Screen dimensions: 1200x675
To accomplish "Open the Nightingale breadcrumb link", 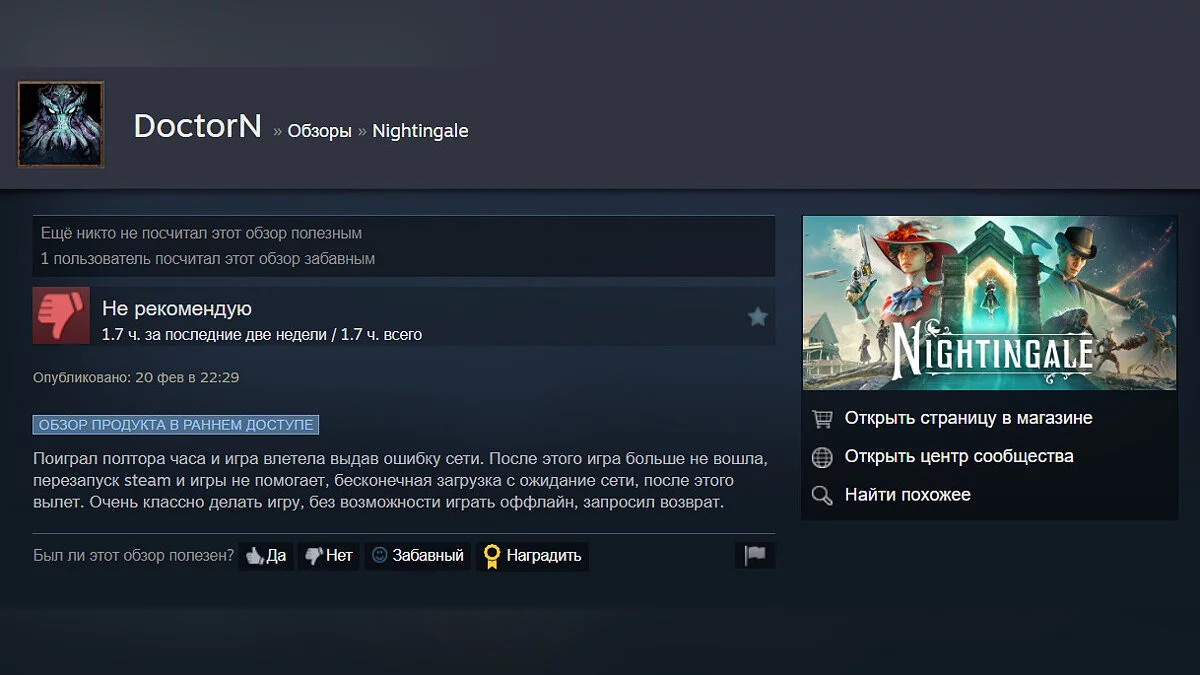I will pyautogui.click(x=420, y=131).
